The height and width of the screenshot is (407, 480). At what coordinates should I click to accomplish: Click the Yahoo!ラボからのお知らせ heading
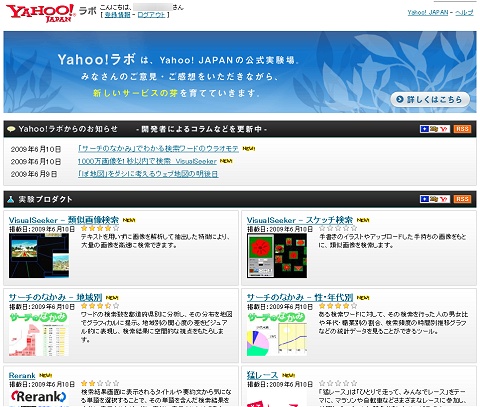click(68, 129)
